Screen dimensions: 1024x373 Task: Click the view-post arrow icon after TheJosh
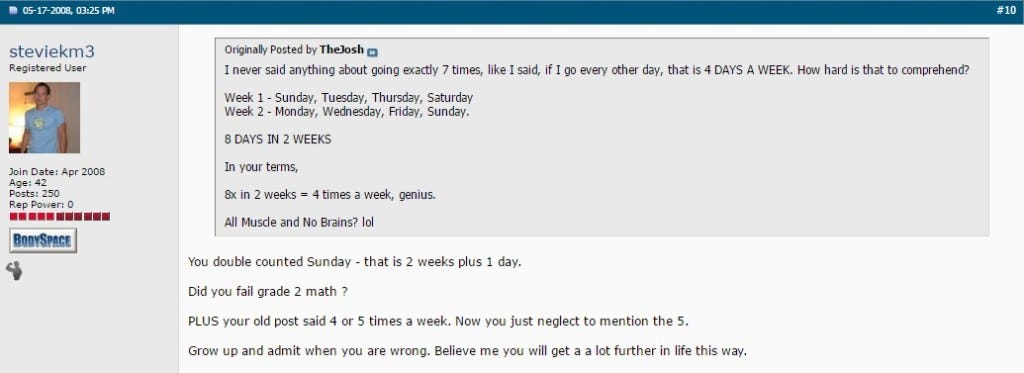(x=372, y=52)
